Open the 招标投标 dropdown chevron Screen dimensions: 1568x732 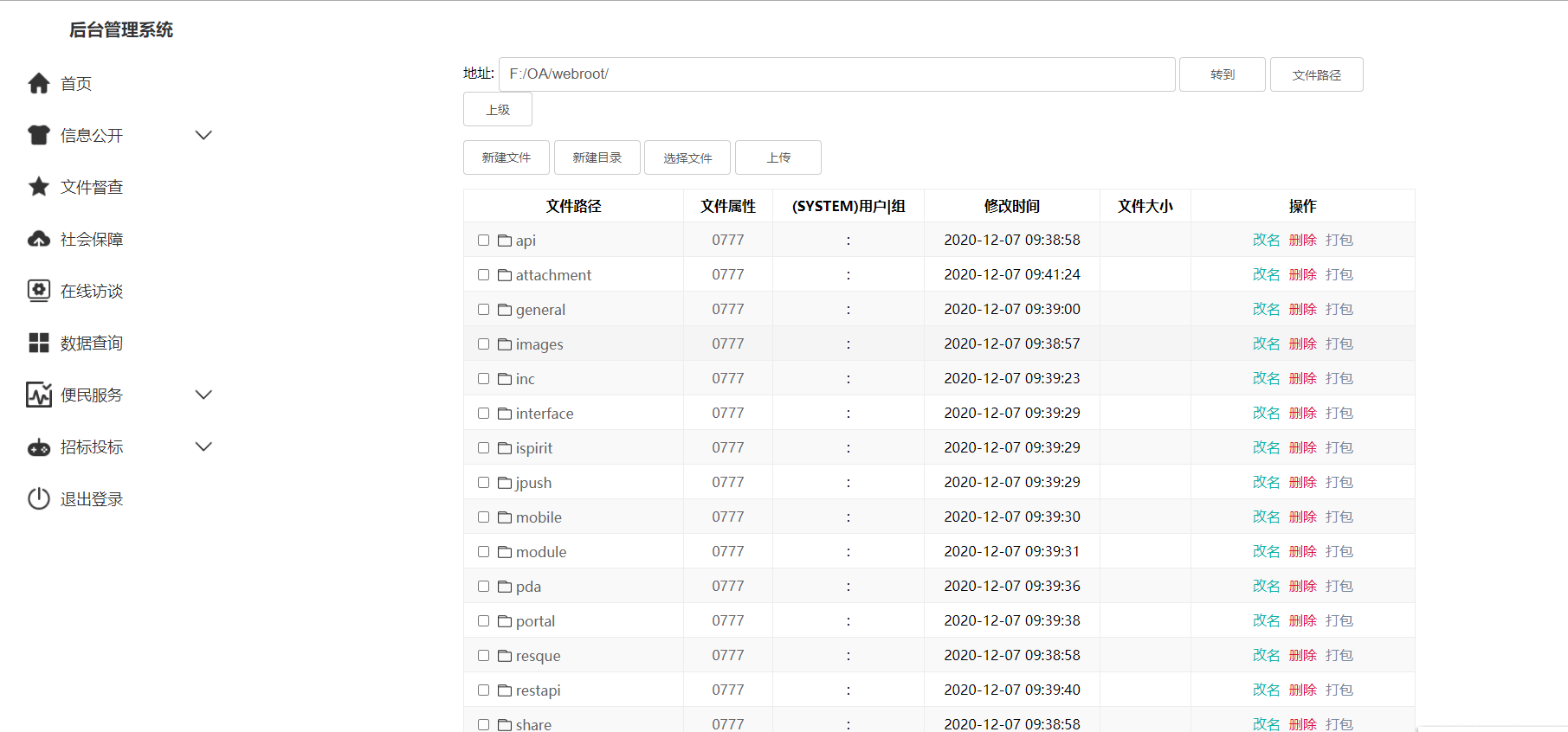pos(203,446)
